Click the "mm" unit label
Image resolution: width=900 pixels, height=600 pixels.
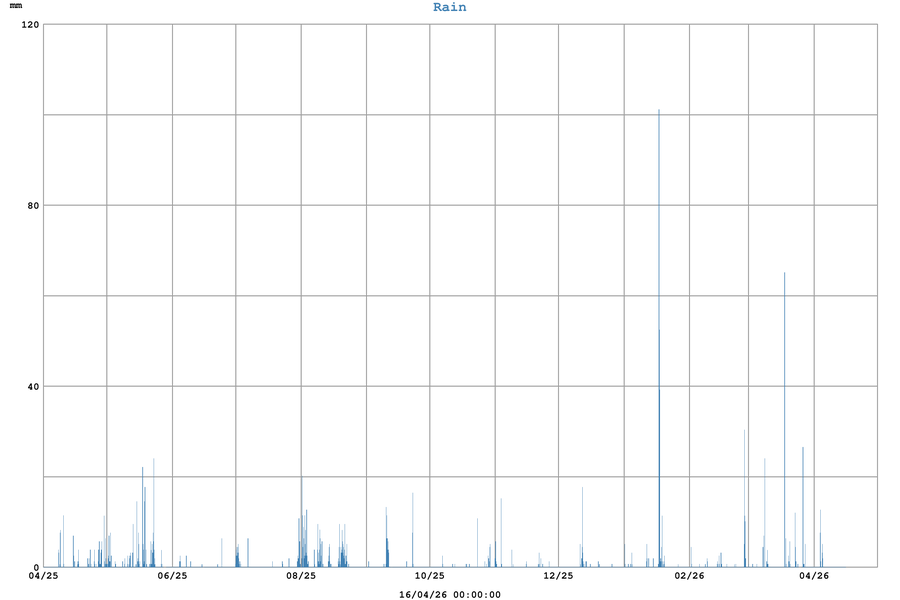[x=16, y=6]
